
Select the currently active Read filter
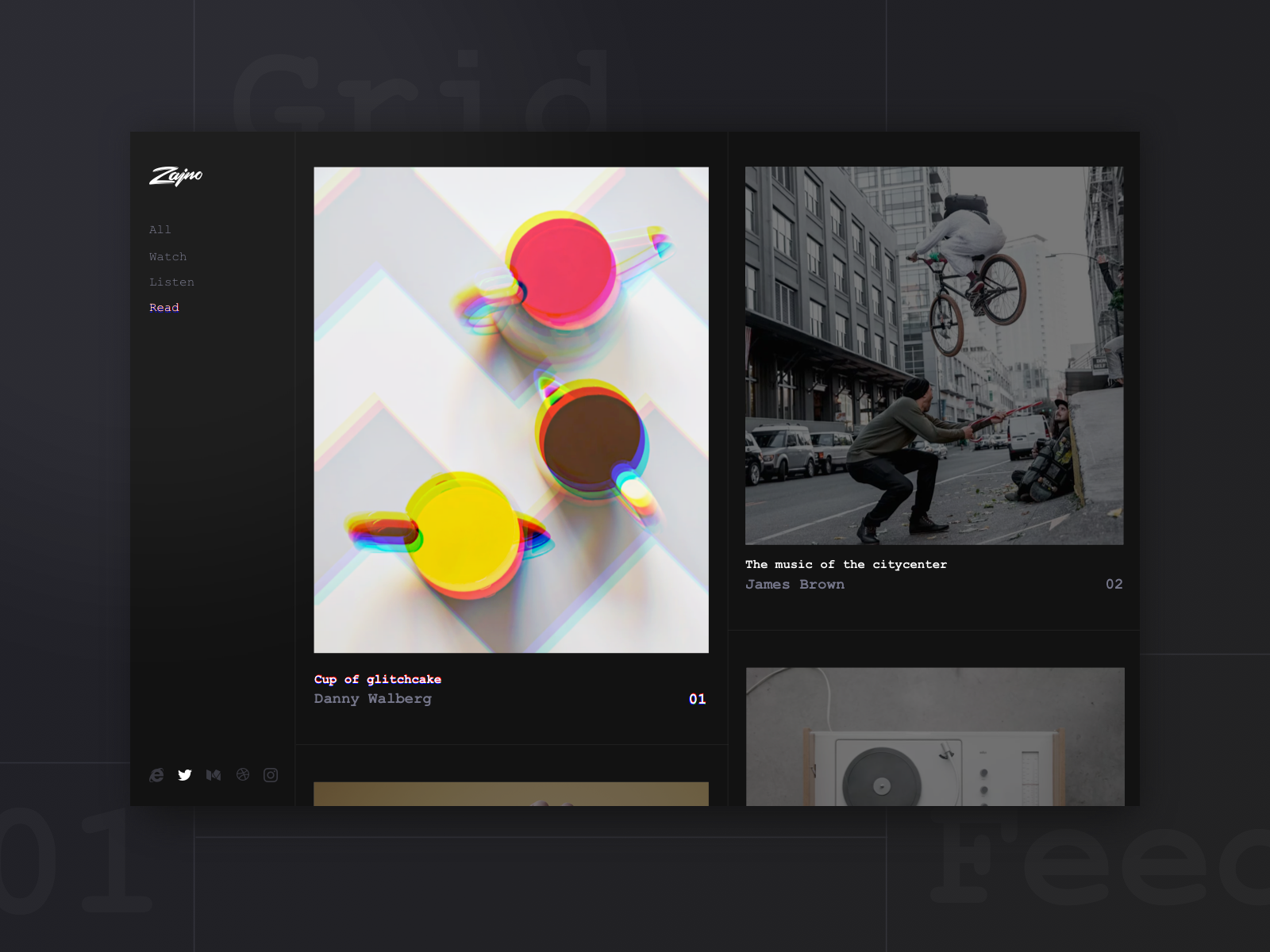click(164, 307)
